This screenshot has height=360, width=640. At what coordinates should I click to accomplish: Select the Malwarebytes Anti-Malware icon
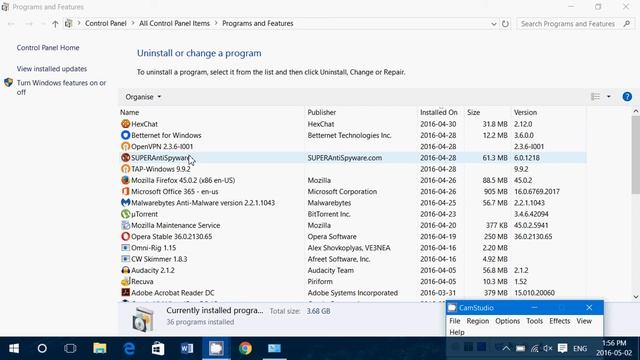pyautogui.click(x=125, y=202)
